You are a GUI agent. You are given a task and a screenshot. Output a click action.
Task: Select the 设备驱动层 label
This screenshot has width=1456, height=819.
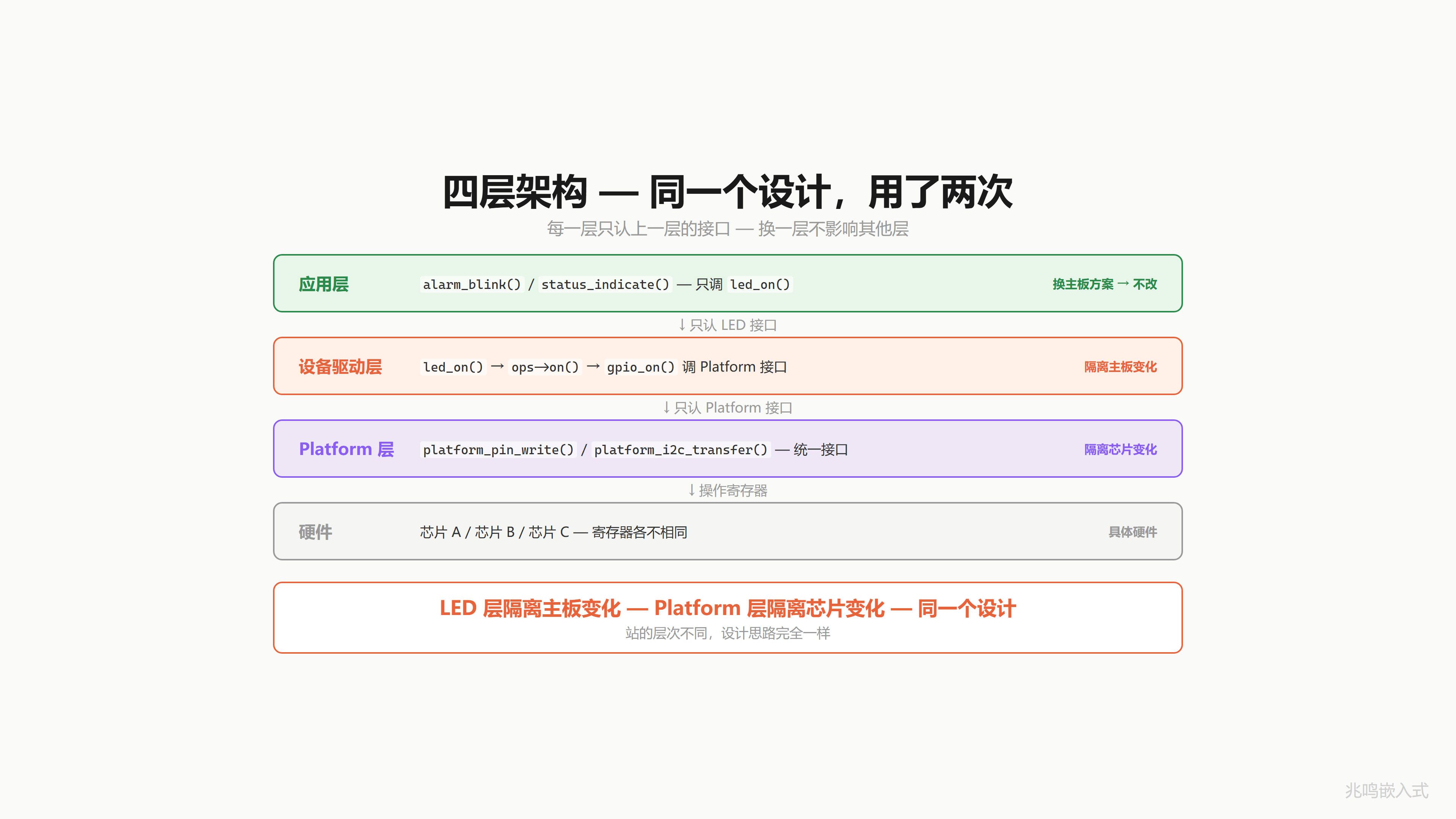tap(340, 367)
